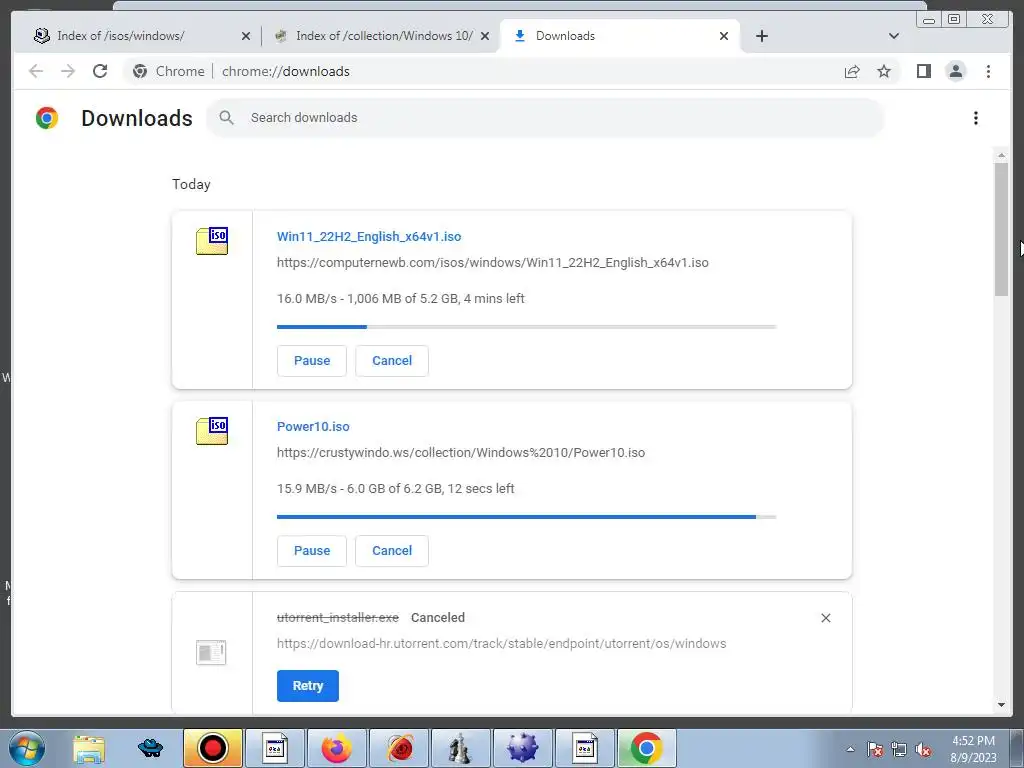Launch Firefox from the taskbar
Image resolution: width=1024 pixels, height=768 pixels.
pyautogui.click(x=336, y=748)
